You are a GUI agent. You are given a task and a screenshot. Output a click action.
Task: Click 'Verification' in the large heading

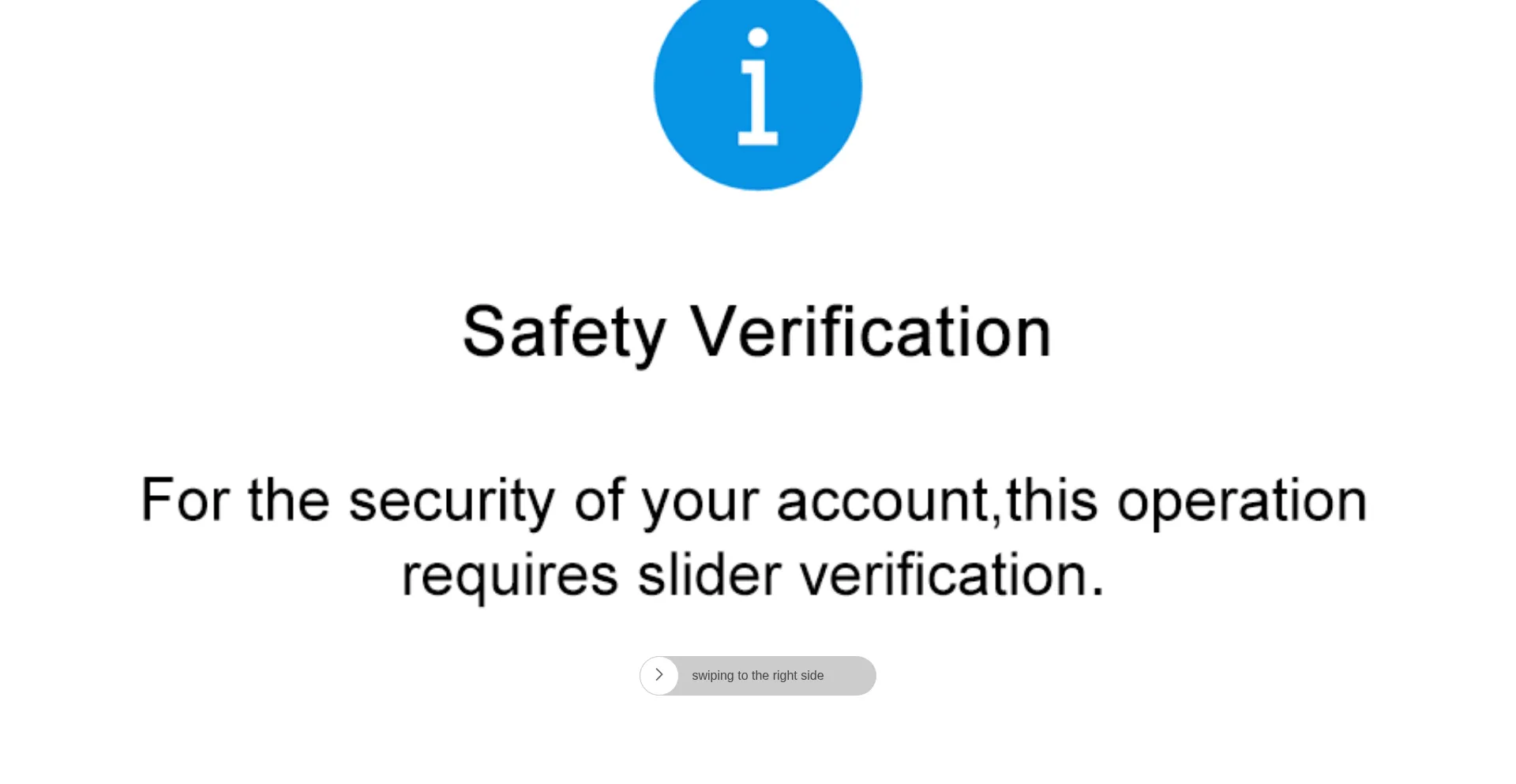coord(870,333)
